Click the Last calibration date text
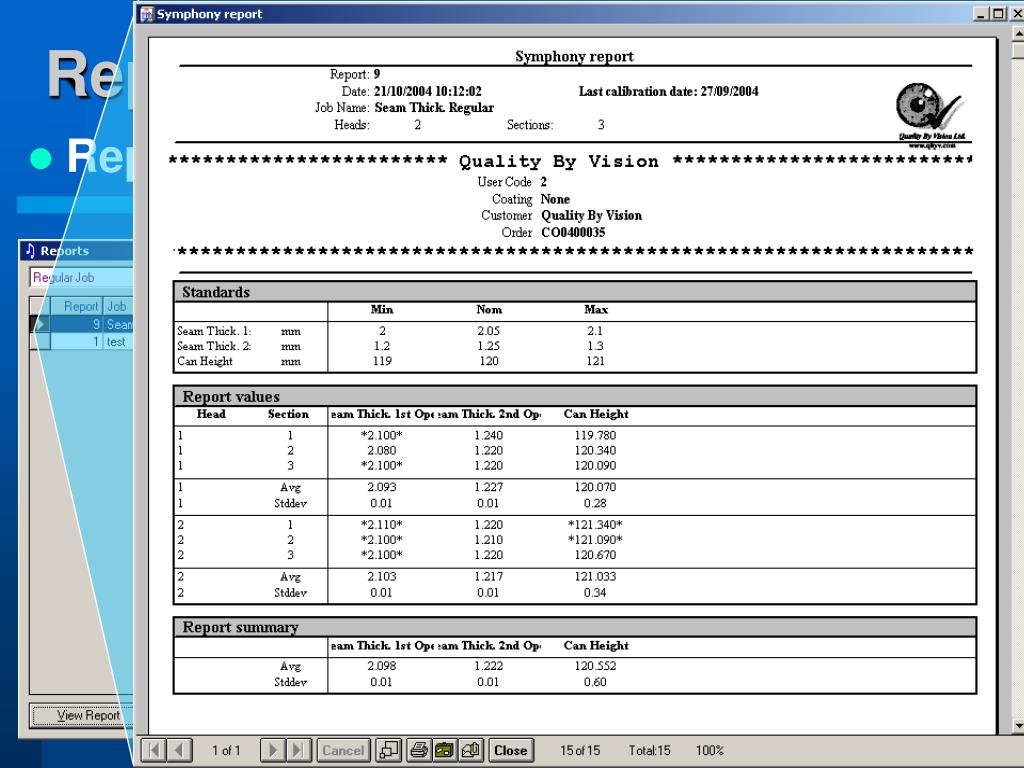1024x768 pixels. (669, 91)
